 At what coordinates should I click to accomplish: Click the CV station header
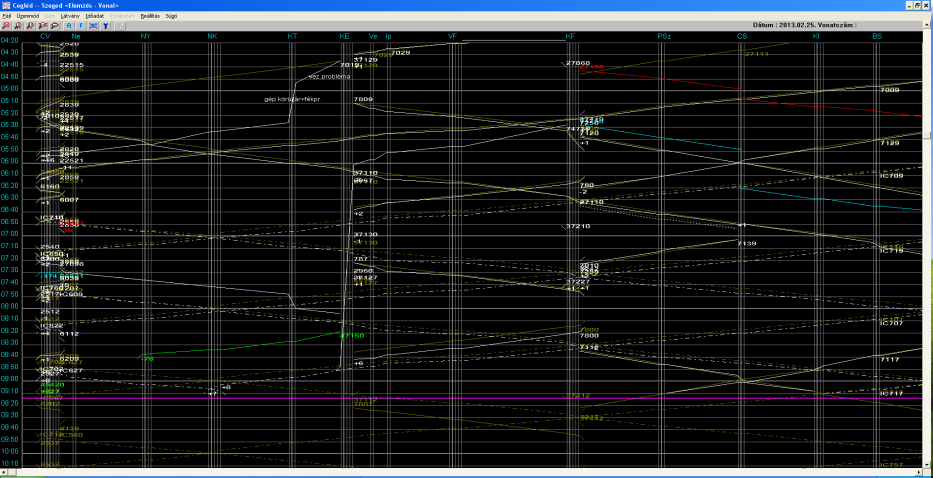(45, 36)
